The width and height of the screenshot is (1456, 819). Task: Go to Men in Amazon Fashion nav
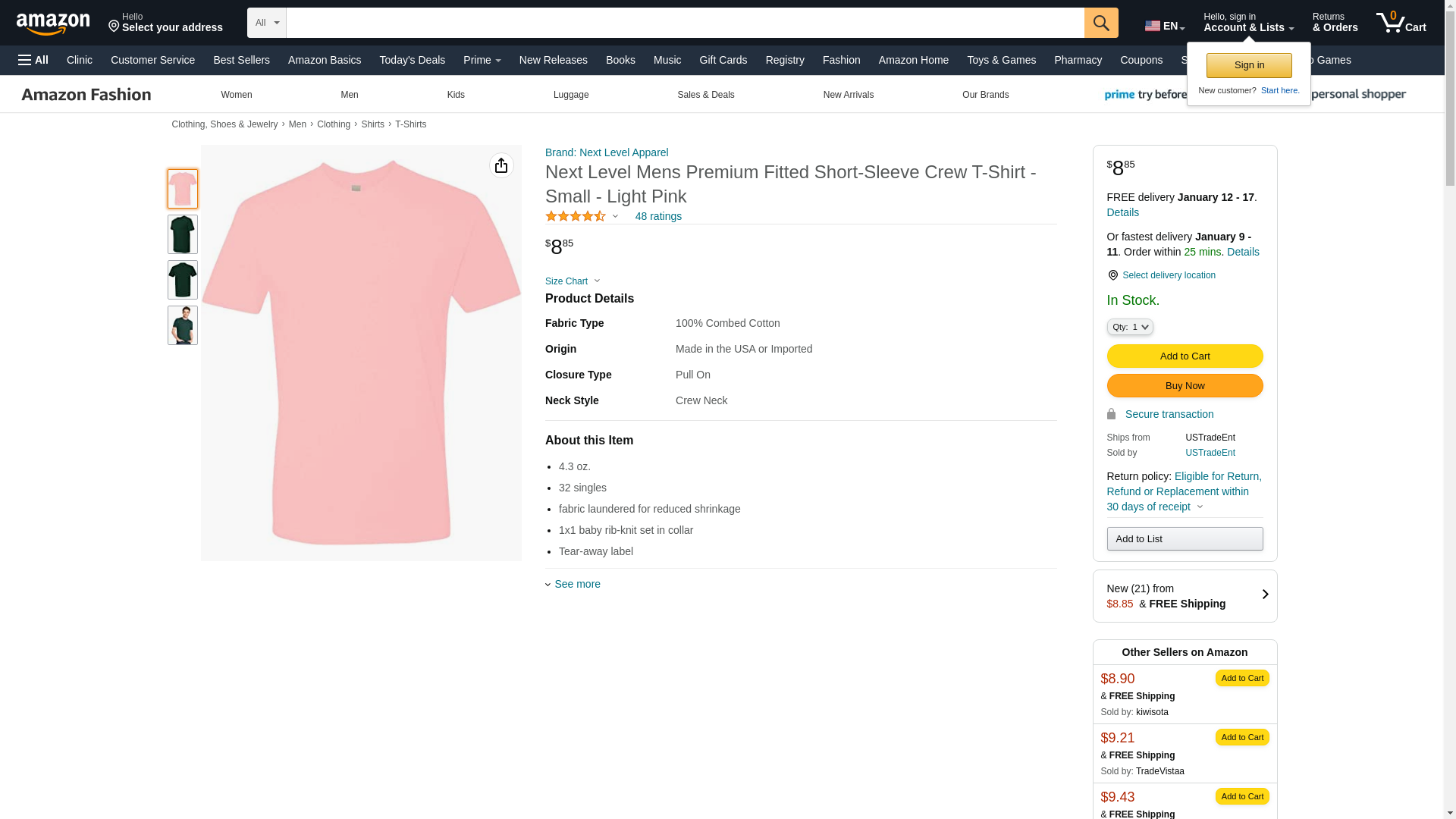(x=349, y=95)
